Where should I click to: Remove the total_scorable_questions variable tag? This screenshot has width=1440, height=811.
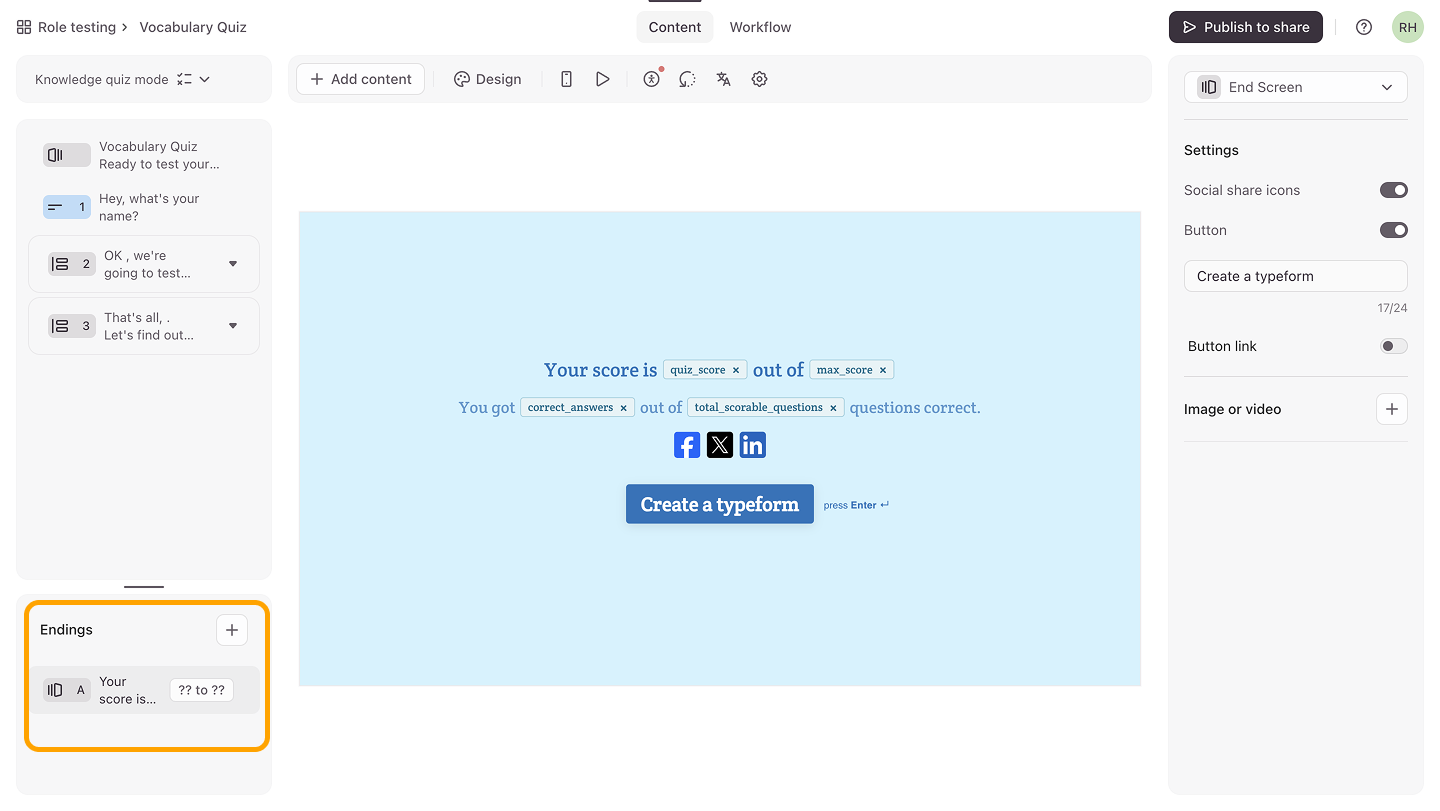coord(833,408)
